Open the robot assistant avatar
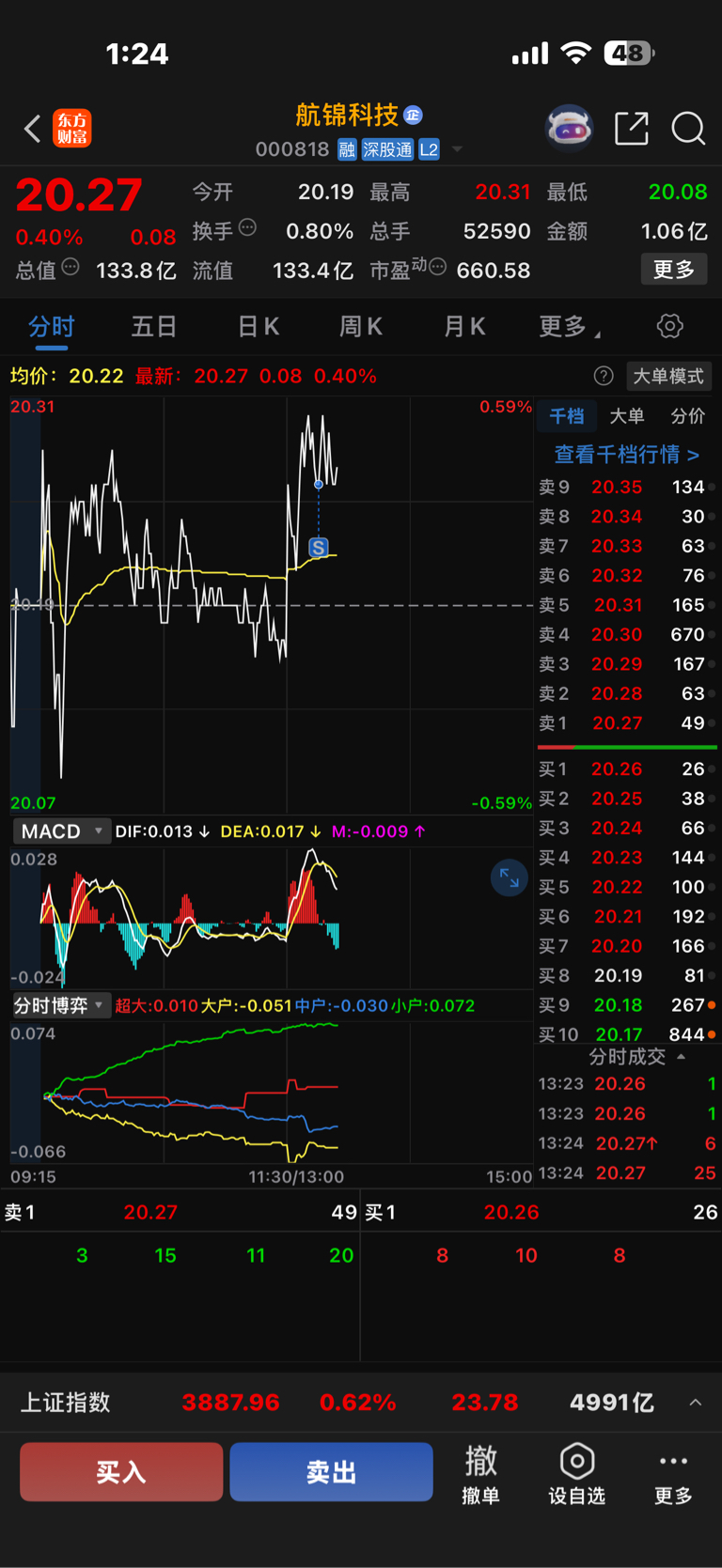The image size is (722, 1568). pos(570,128)
